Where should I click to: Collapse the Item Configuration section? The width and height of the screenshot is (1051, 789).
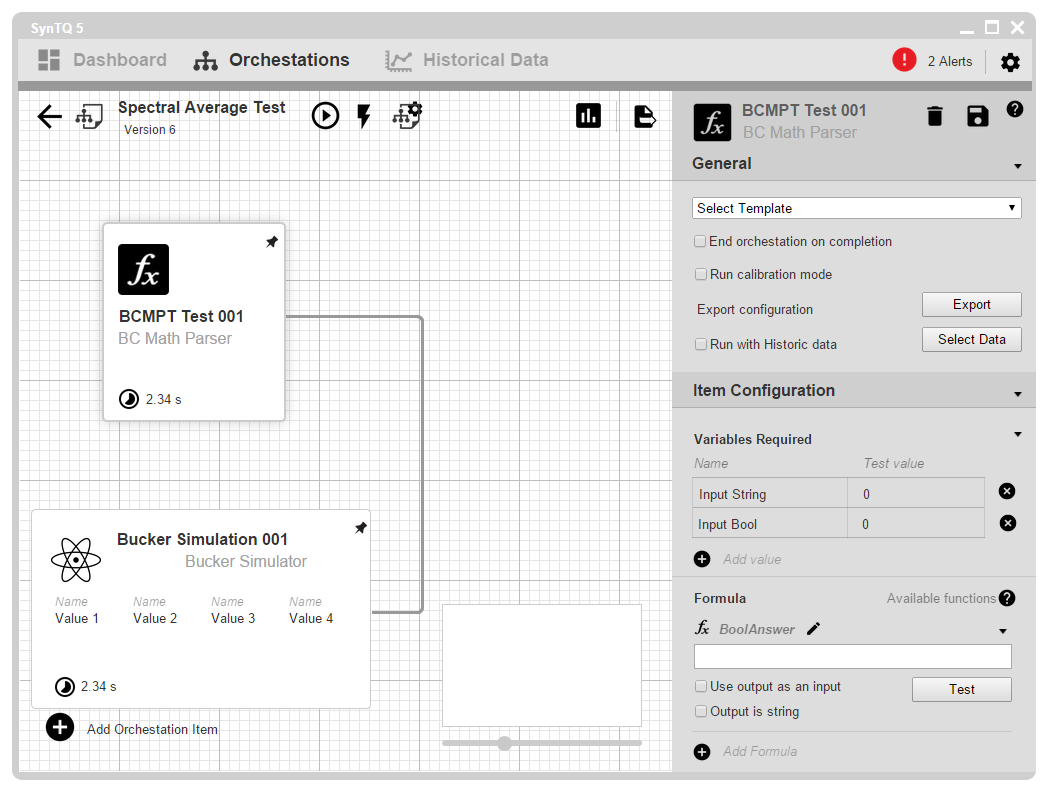click(x=1017, y=394)
